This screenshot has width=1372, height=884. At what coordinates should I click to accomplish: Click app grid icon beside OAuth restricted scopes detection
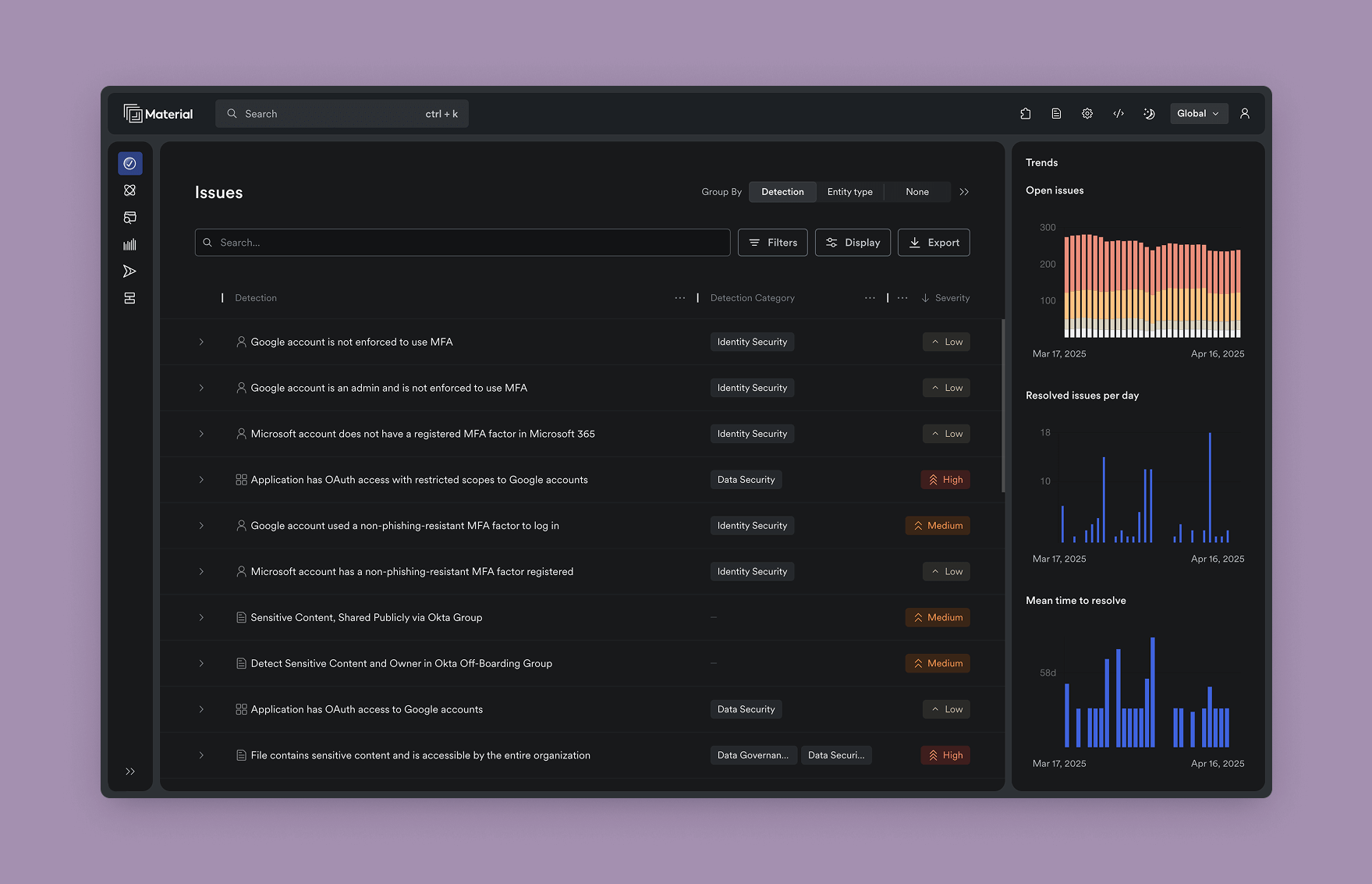coord(242,480)
